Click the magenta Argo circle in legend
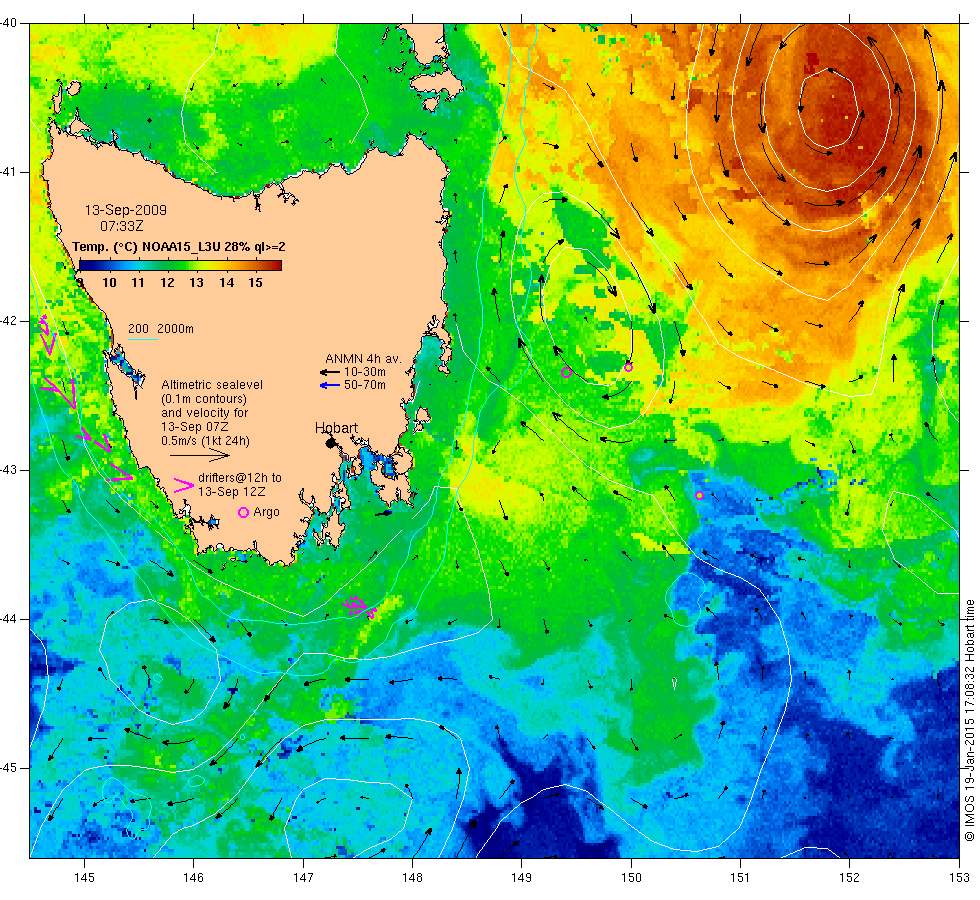This screenshot has height=900, width=980. point(244,512)
